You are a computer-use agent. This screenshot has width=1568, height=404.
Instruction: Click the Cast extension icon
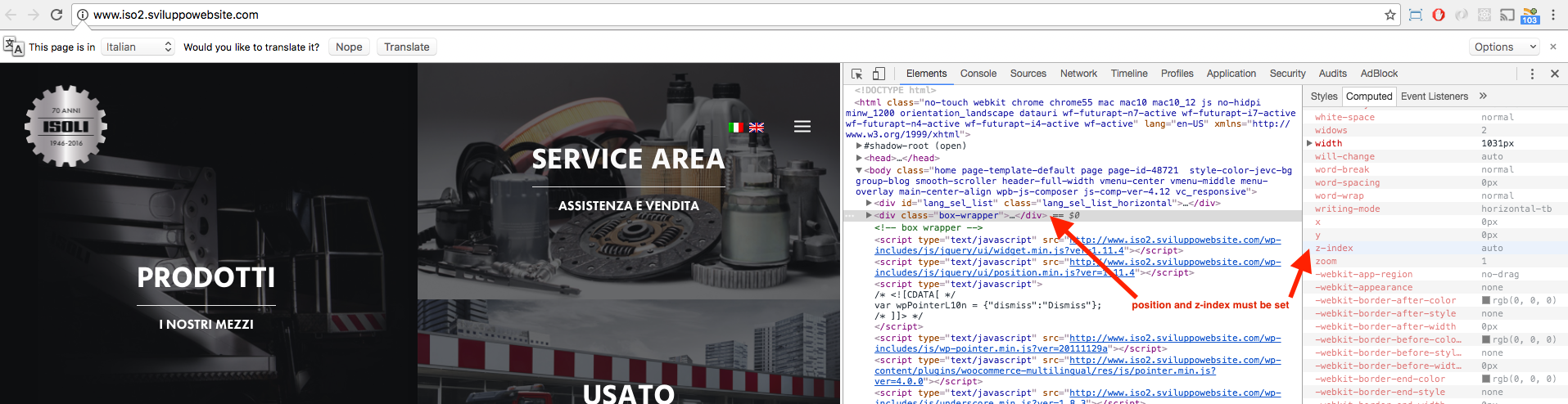[1507, 15]
